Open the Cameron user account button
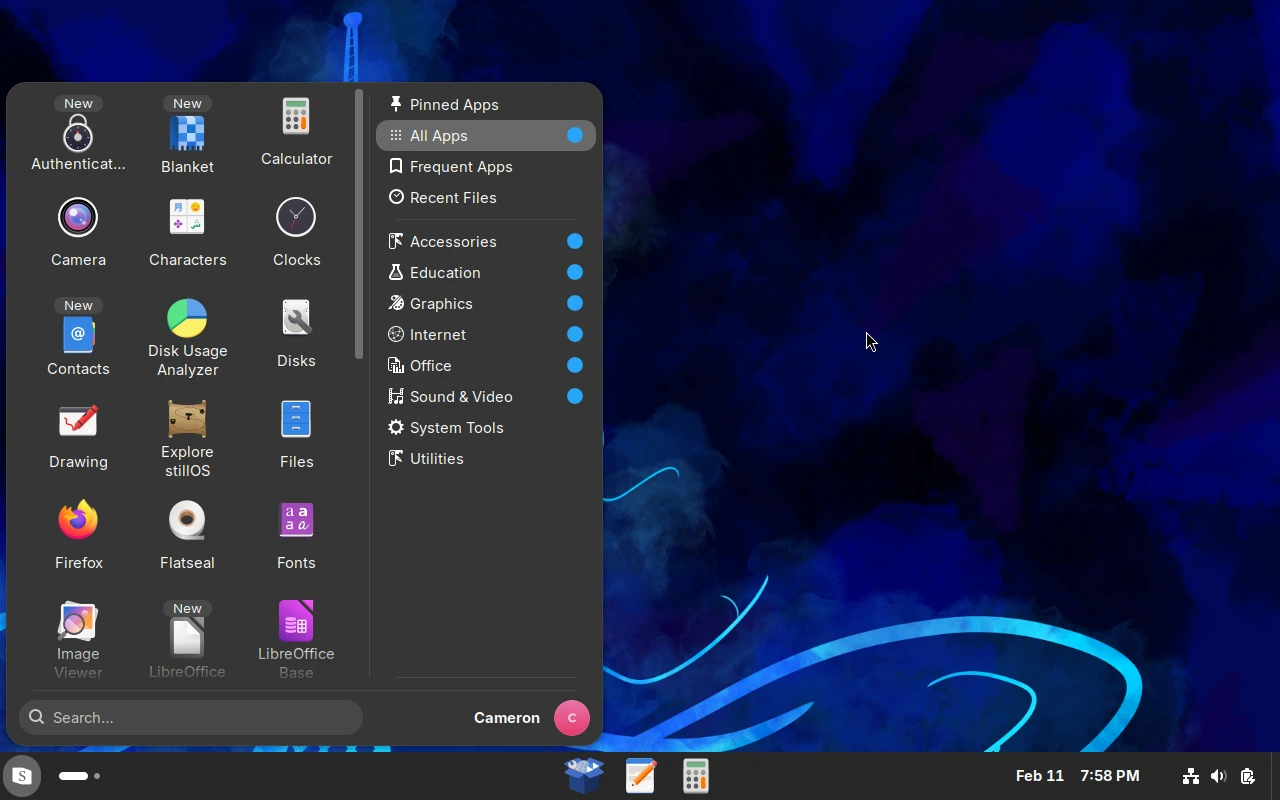Screen dimensions: 1280x800 571,717
